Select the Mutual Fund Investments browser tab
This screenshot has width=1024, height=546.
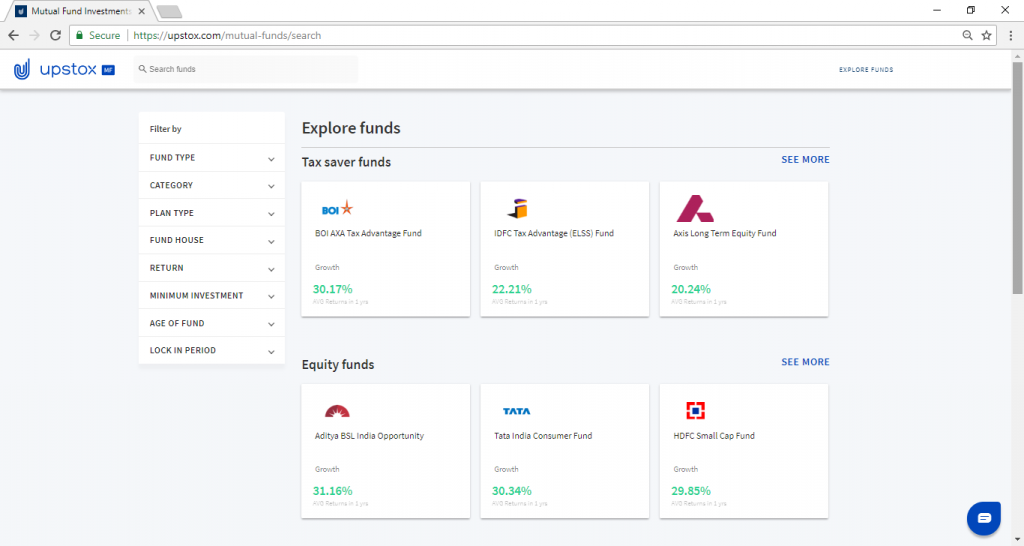(81, 11)
